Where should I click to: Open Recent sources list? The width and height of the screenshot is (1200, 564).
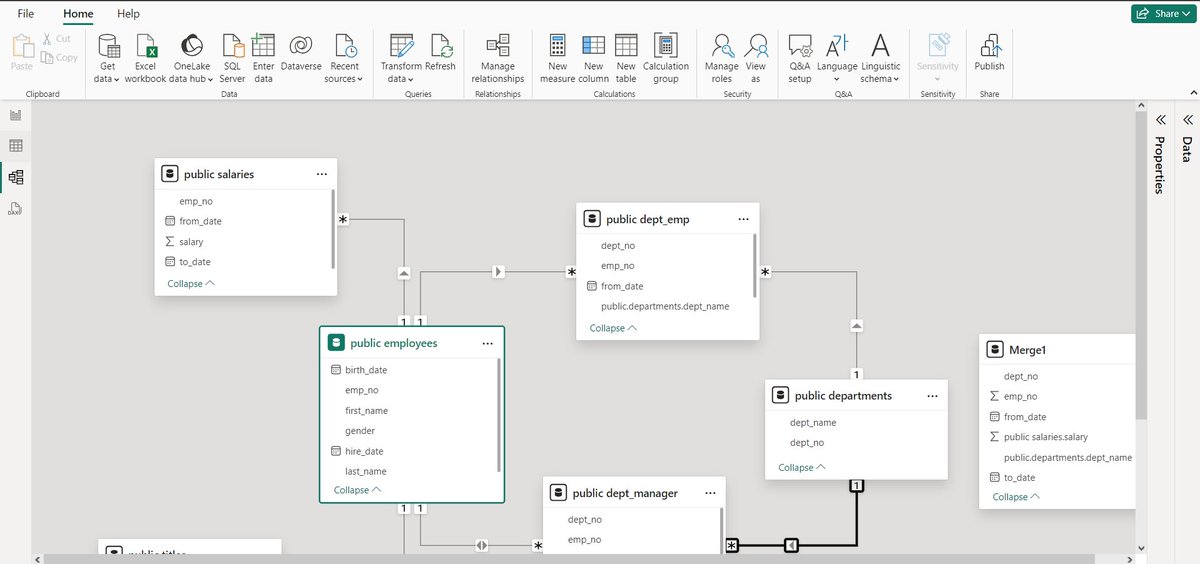345,58
